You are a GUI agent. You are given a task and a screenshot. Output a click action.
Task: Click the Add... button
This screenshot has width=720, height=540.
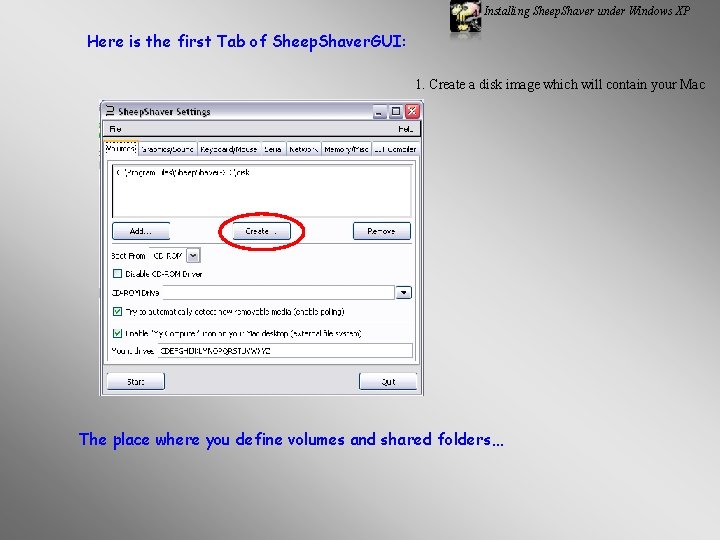(141, 231)
